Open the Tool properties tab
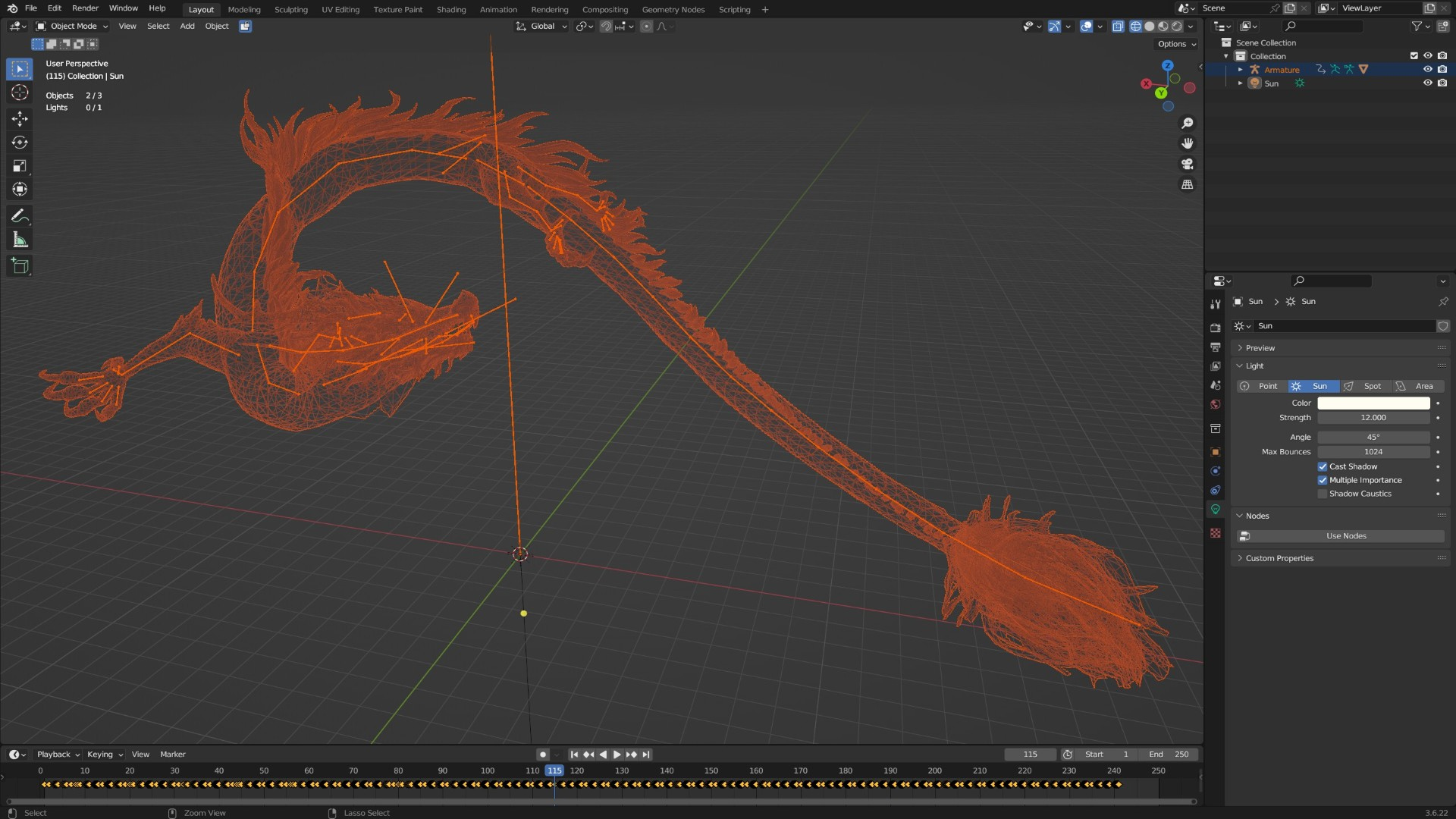The width and height of the screenshot is (1456, 819). point(1216,304)
